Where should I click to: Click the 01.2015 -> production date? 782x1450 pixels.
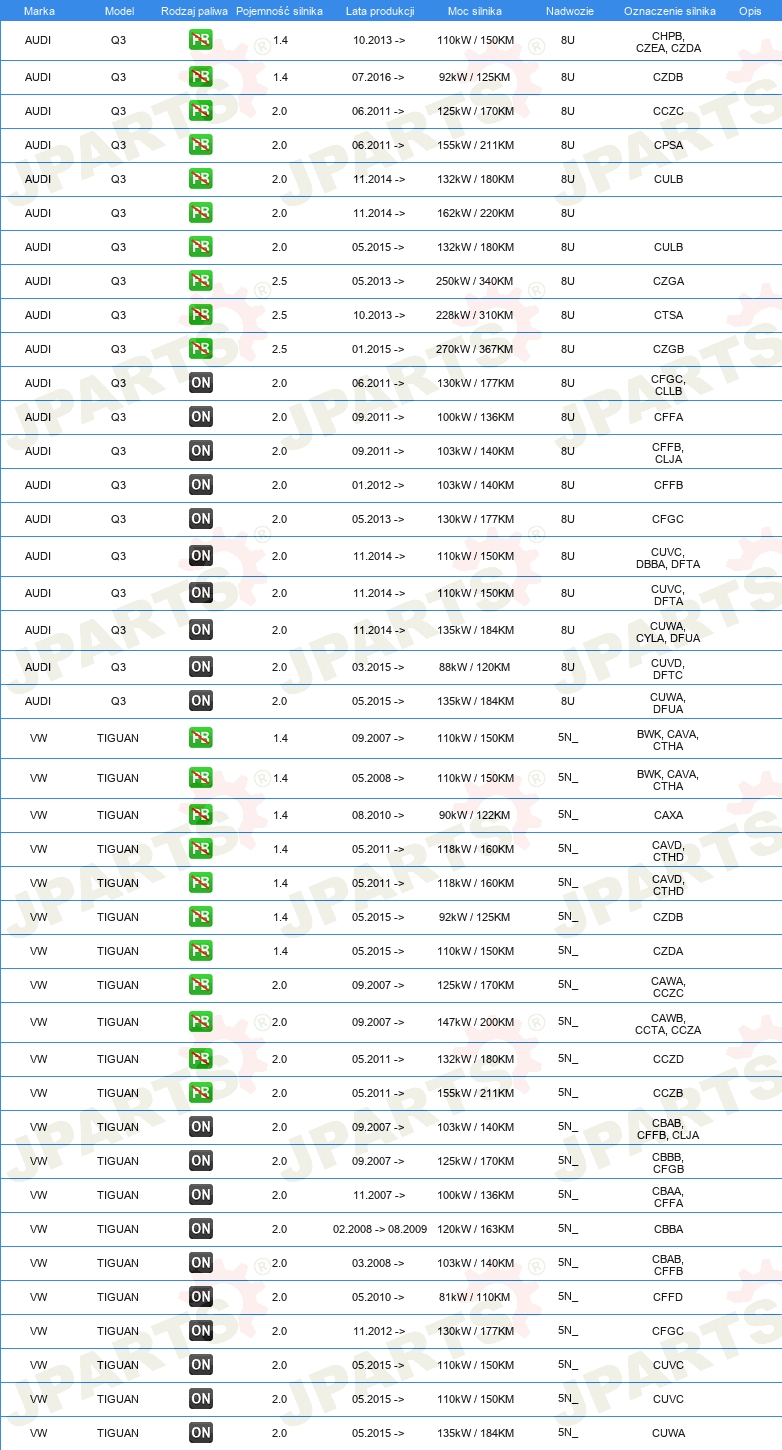pyautogui.click(x=379, y=349)
